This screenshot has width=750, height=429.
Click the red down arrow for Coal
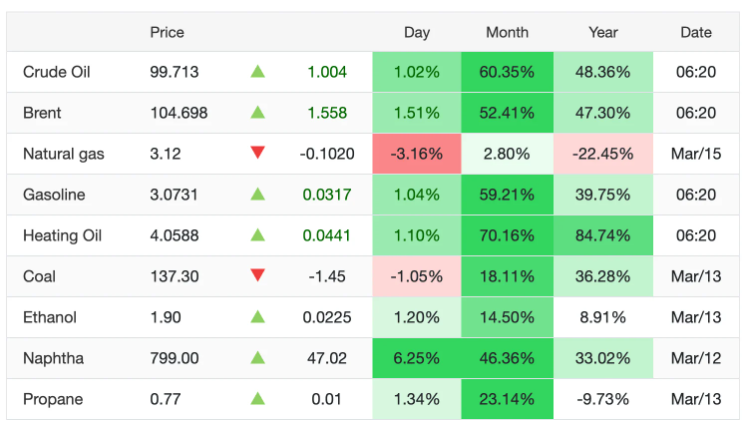click(258, 276)
